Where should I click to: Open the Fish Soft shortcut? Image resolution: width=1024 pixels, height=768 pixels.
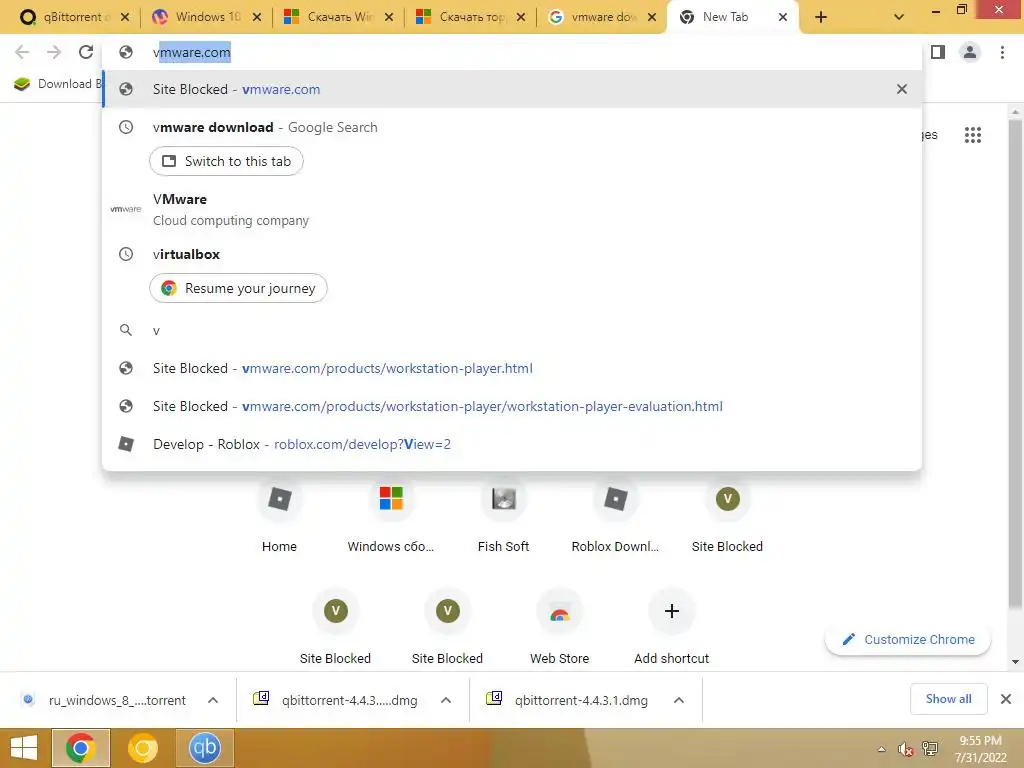coord(503,516)
